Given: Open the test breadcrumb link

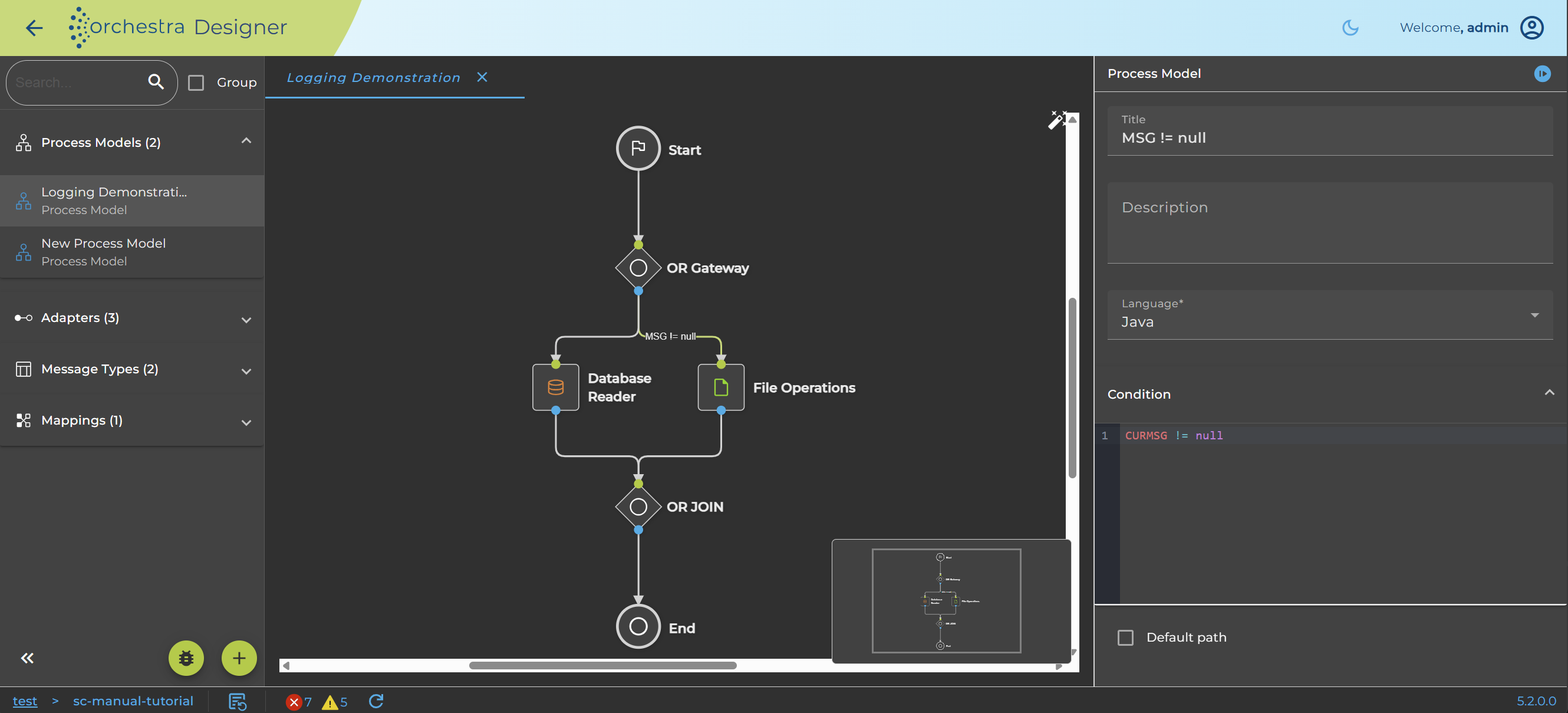Looking at the screenshot, I should coord(25,701).
